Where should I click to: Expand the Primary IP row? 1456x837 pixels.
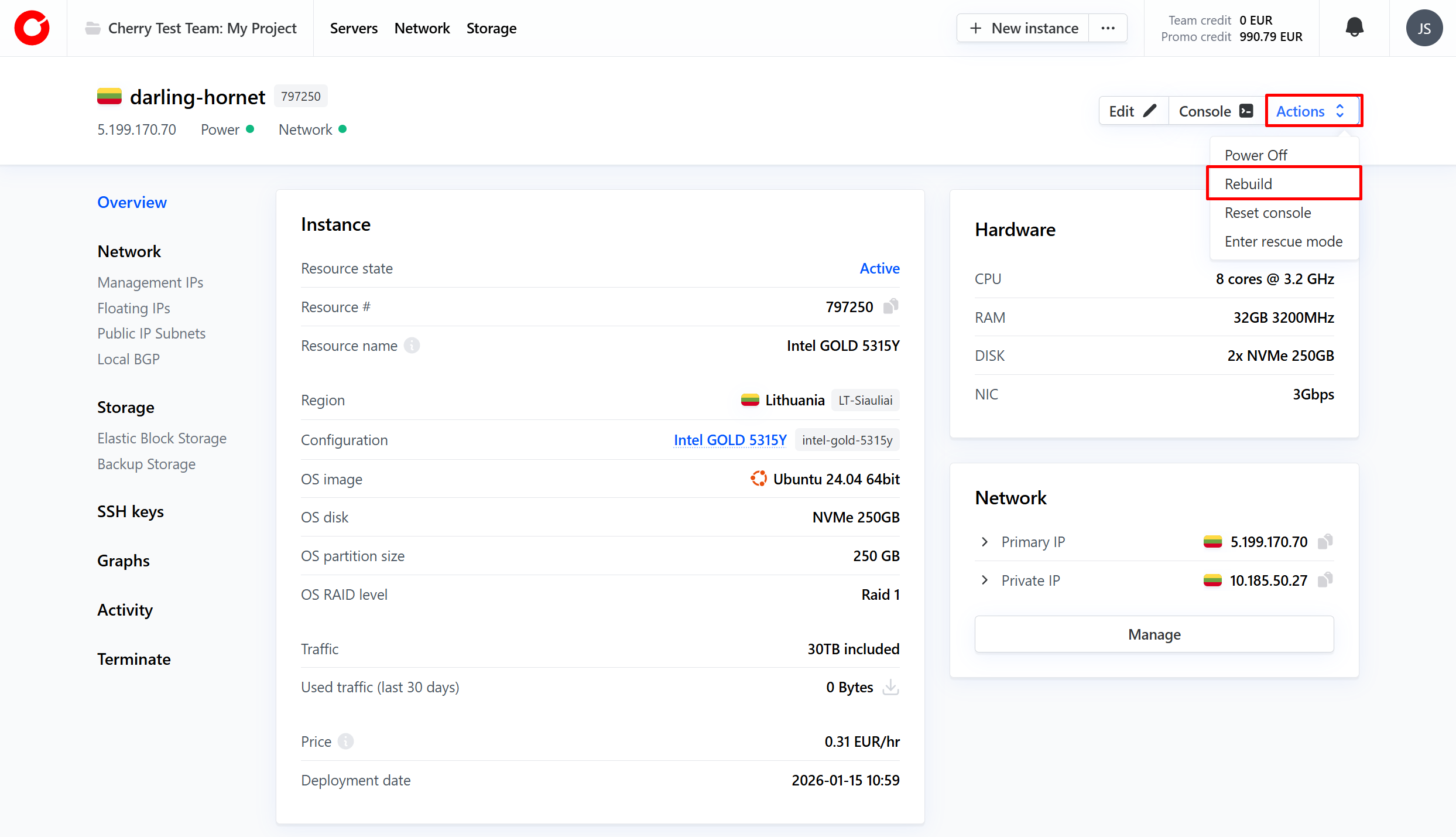[985, 542]
